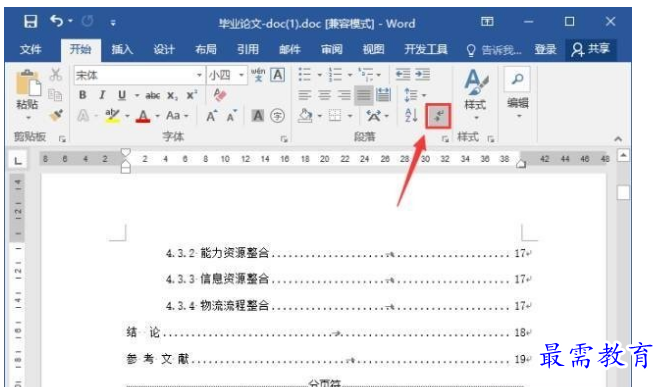The image size is (661, 387).
Task: Apply paragraph shading paint bucket
Action: (305, 115)
